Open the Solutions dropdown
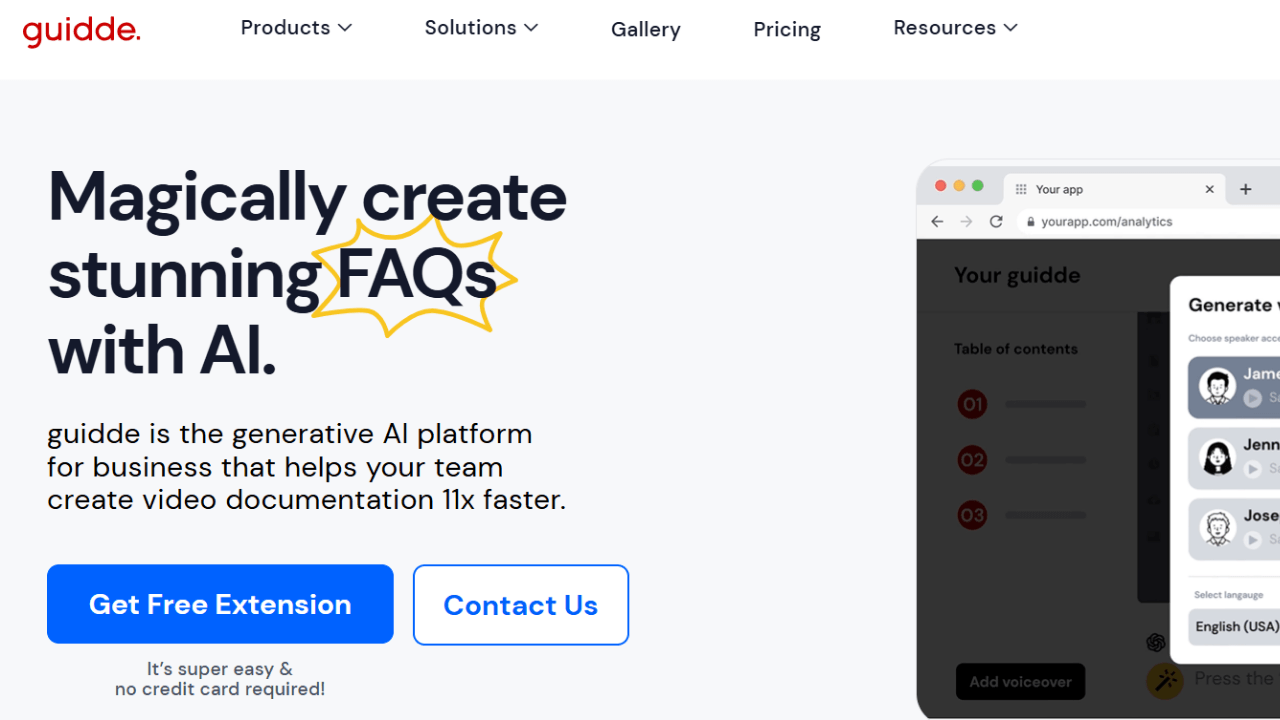The image size is (1280, 720). tap(481, 28)
